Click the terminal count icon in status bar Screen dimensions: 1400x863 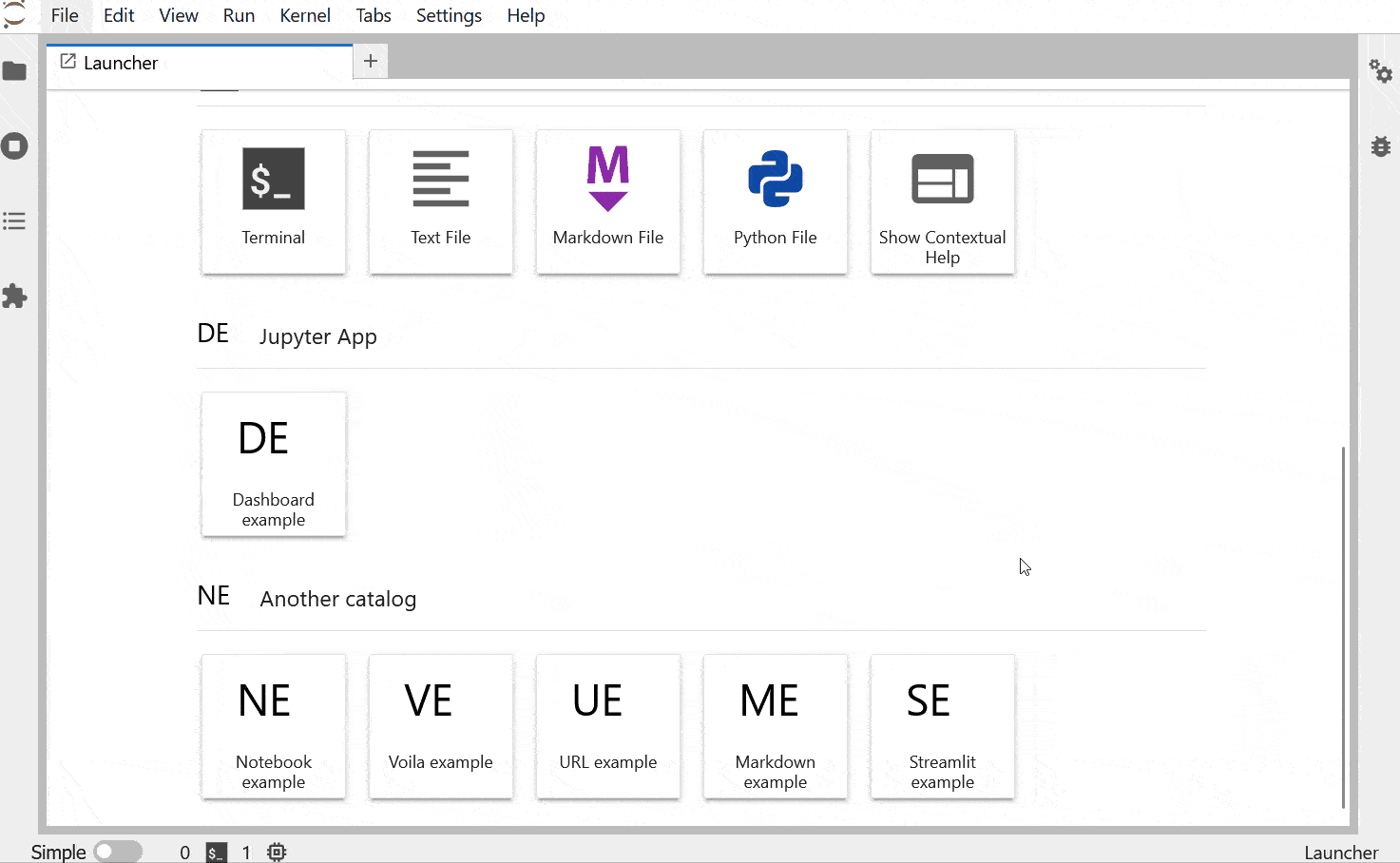point(217,853)
